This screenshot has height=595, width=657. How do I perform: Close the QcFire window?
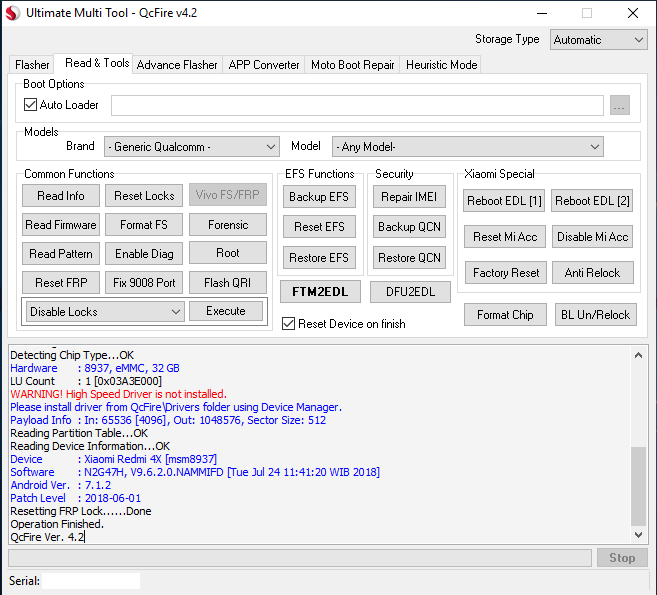point(633,13)
